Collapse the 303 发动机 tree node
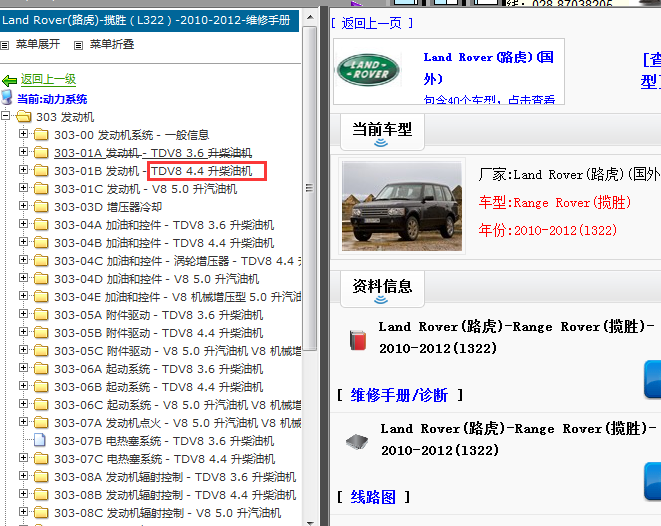Screen dimensions: 661x526 click(x=5, y=115)
